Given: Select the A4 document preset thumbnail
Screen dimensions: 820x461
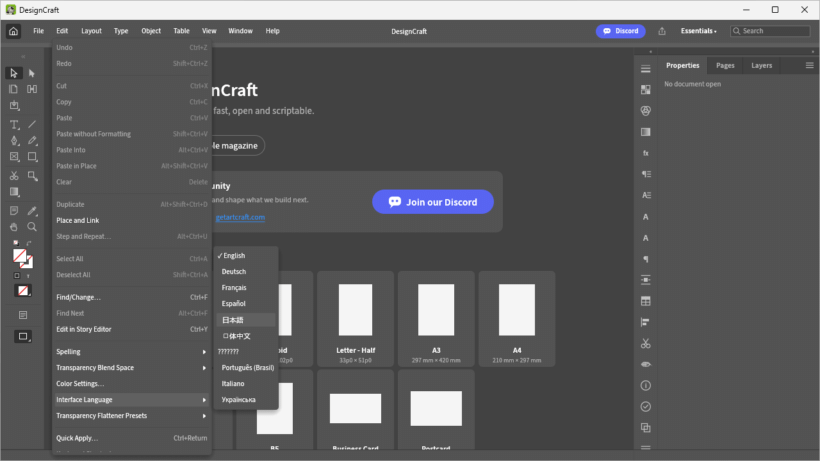Looking at the screenshot, I should tap(517, 319).
